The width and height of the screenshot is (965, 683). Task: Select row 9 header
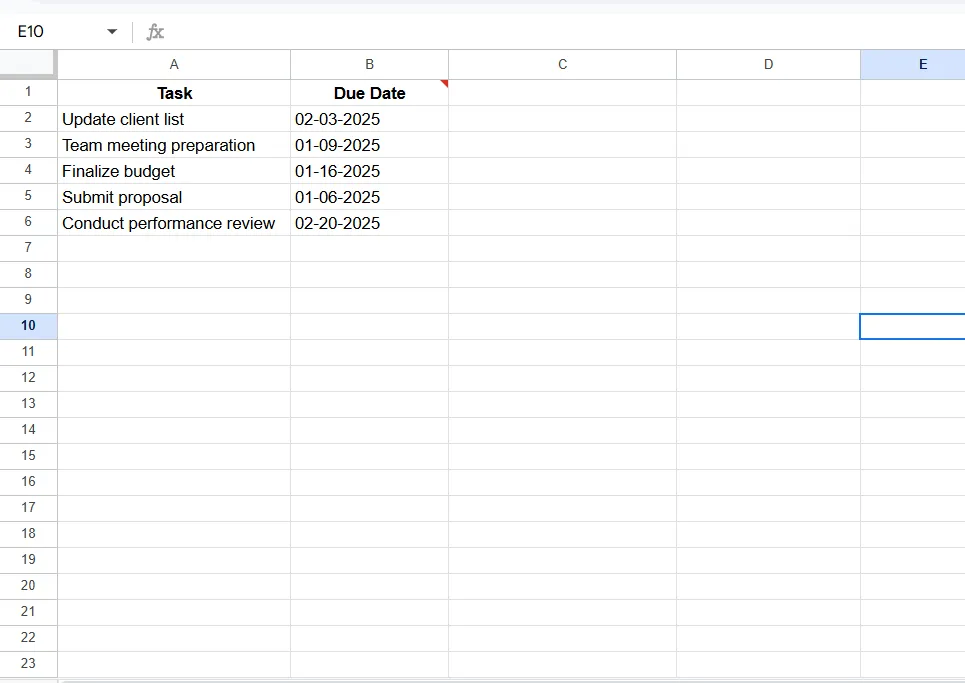tap(28, 300)
